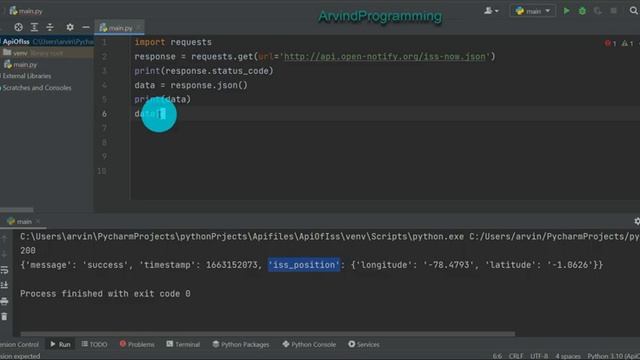Change the 4 spaces indent setting
The width and height of the screenshot is (640, 360).
click(568, 356)
